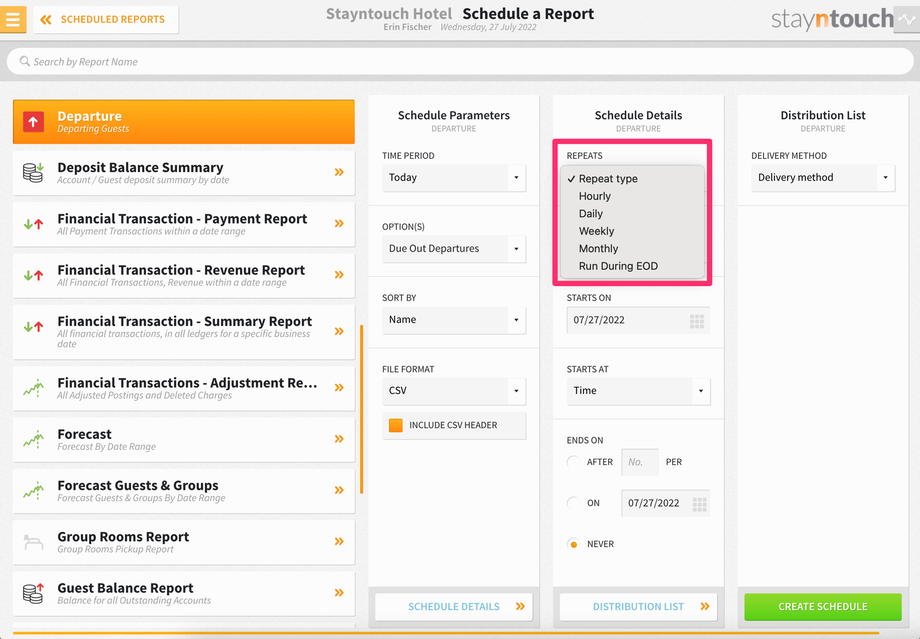Viewport: 920px width, 639px height.
Task: Go back to Scheduled Reports
Action: click(x=106, y=19)
